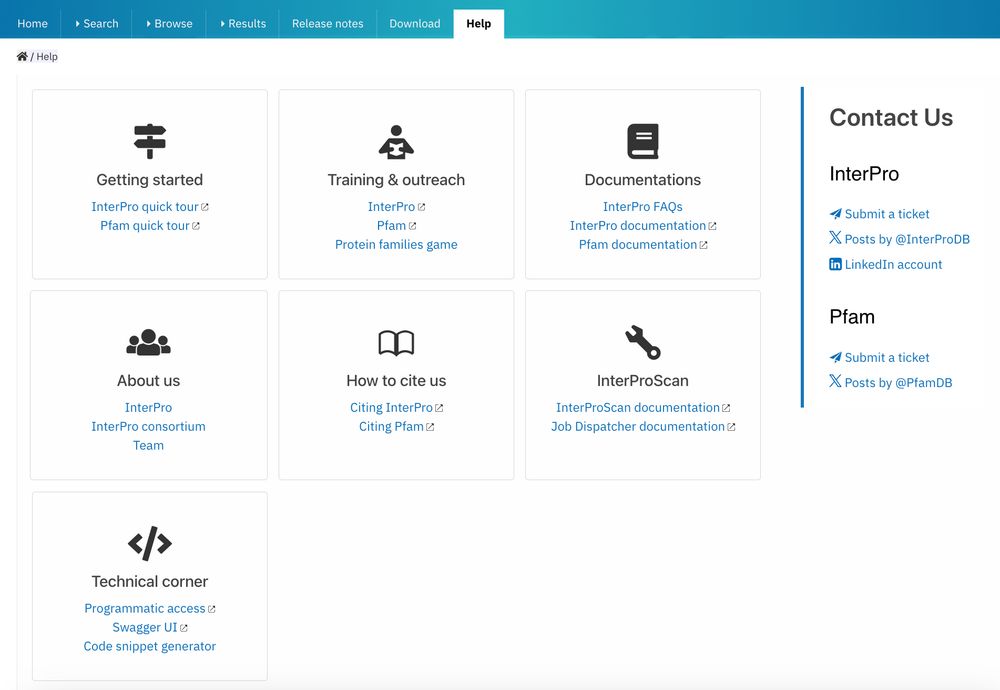
Task: Click external link icon next to Citing InterPro
Action: point(439,408)
